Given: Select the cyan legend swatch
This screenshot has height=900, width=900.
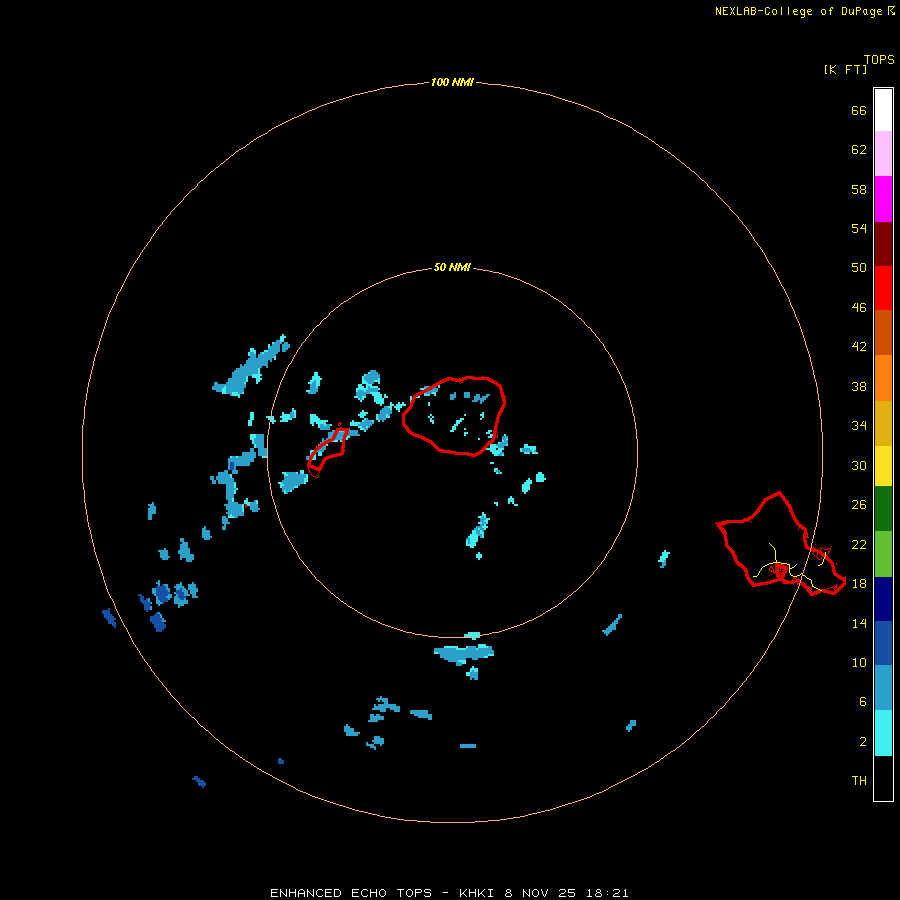Looking at the screenshot, I should click(883, 733).
